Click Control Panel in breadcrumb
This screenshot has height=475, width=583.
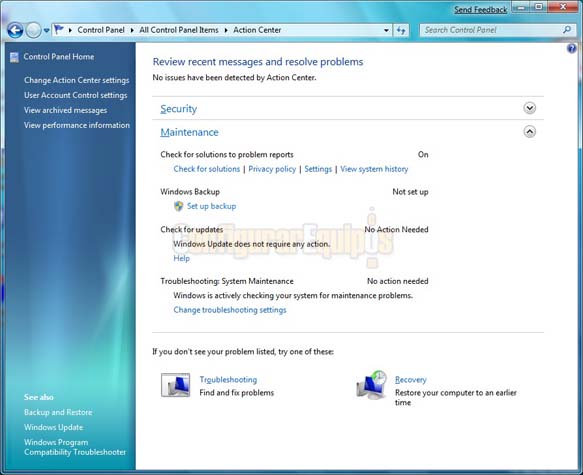pos(101,30)
